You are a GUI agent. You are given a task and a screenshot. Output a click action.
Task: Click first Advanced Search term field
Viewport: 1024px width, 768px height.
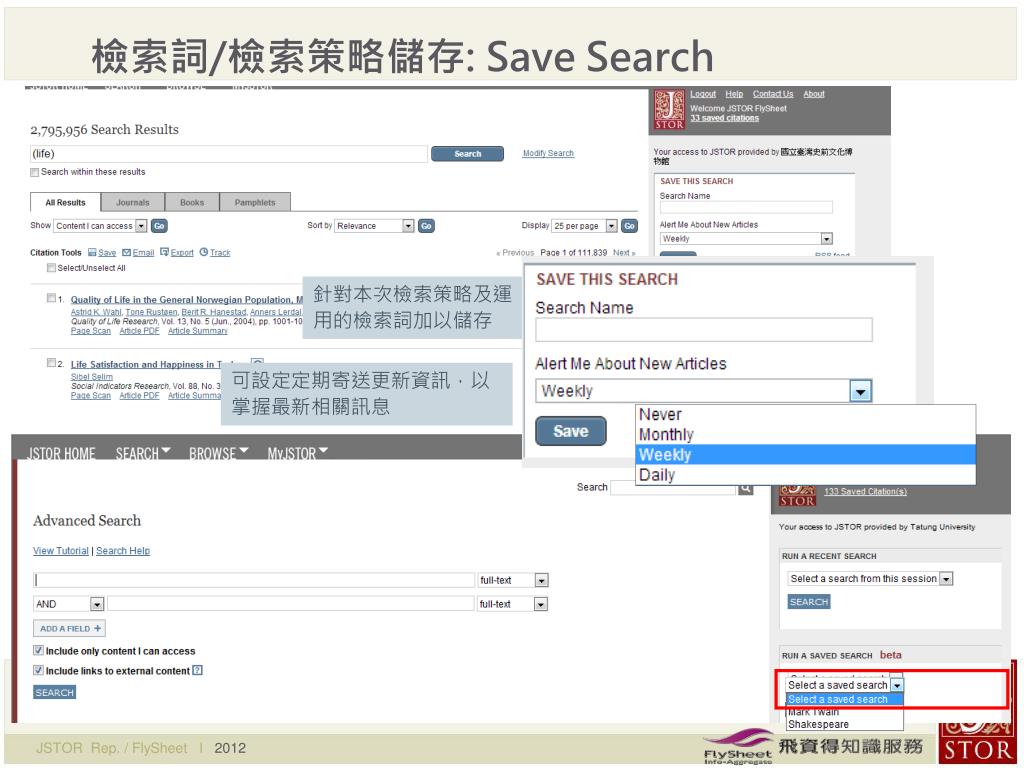click(254, 580)
